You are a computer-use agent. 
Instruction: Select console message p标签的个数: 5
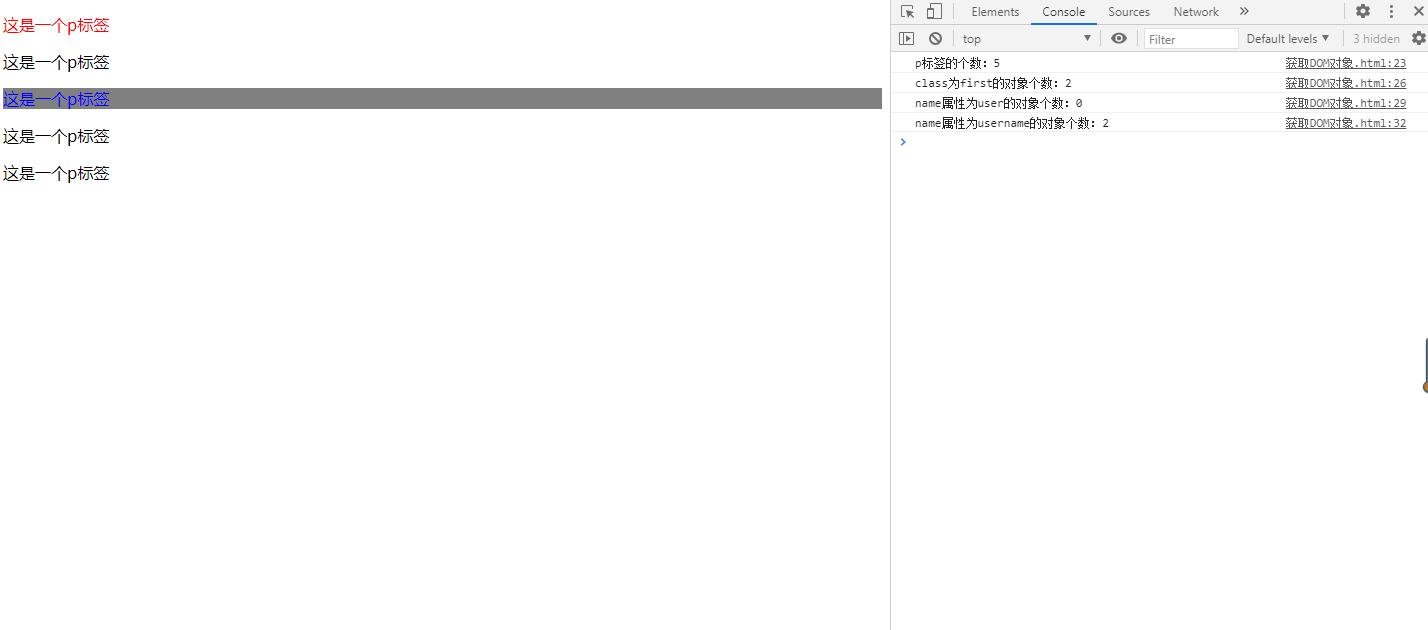tap(957, 63)
